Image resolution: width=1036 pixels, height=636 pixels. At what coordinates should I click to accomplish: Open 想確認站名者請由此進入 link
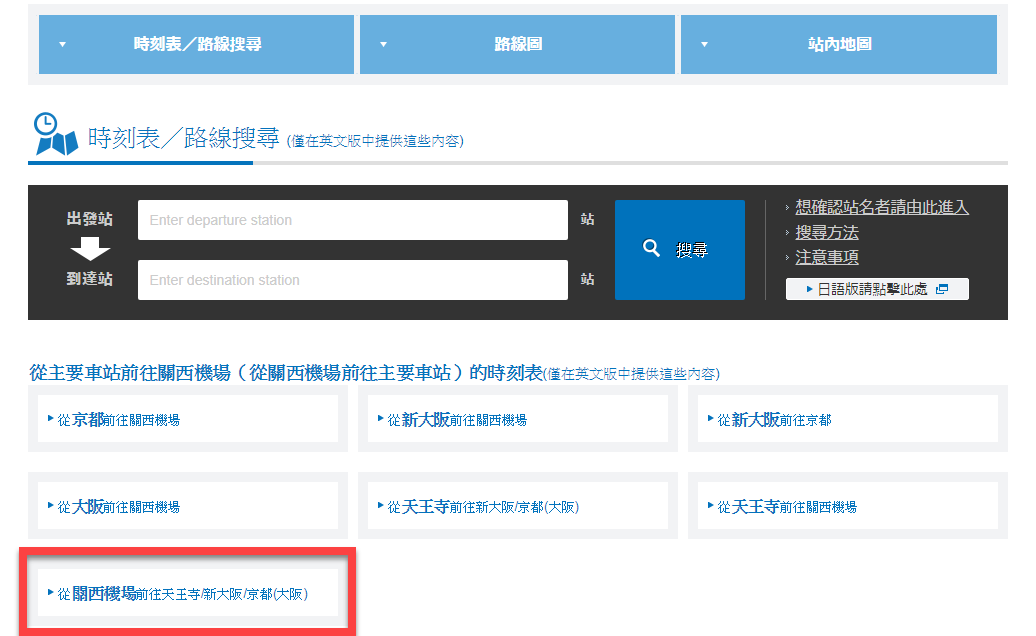click(x=881, y=207)
